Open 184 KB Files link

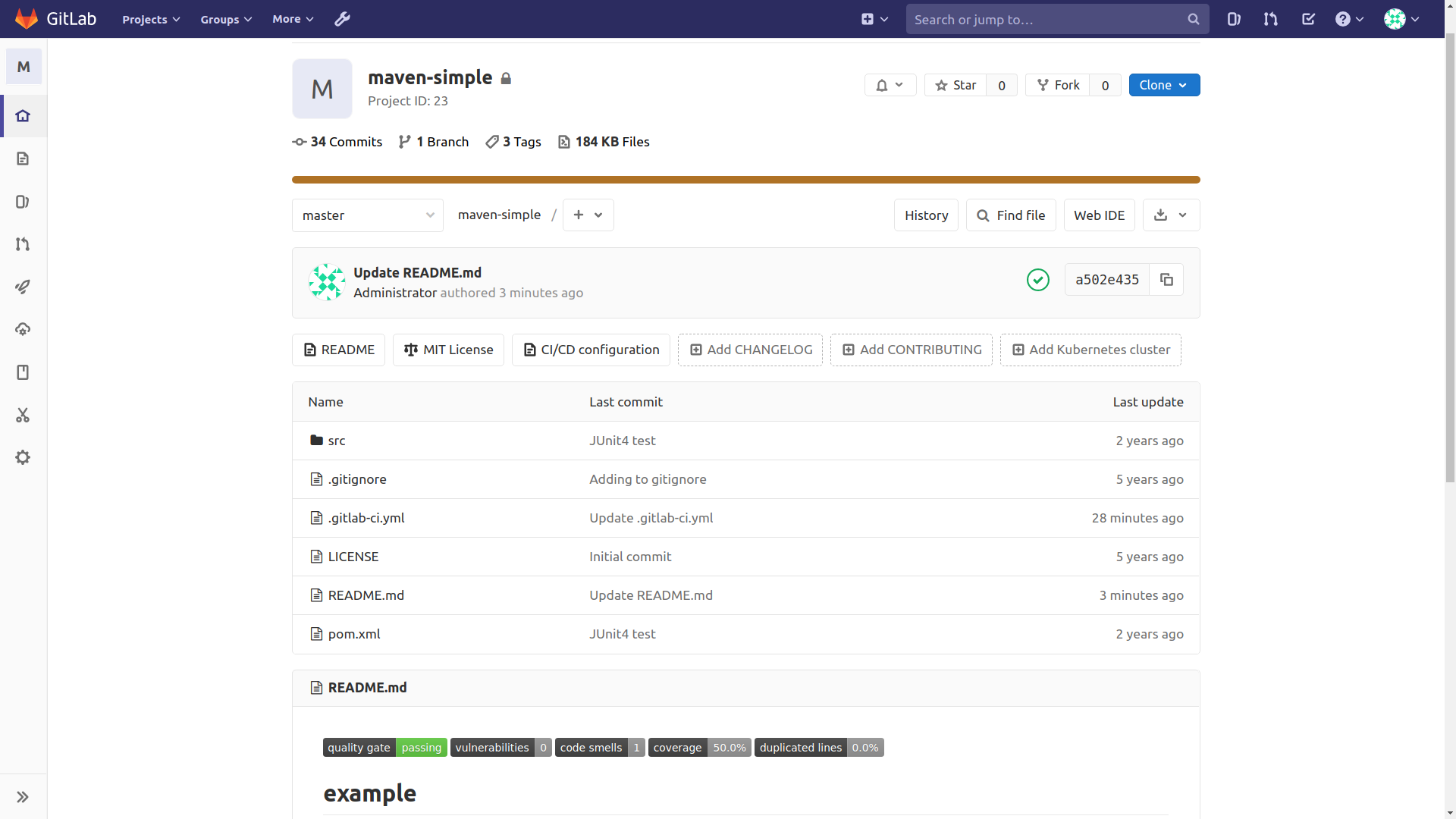604,142
